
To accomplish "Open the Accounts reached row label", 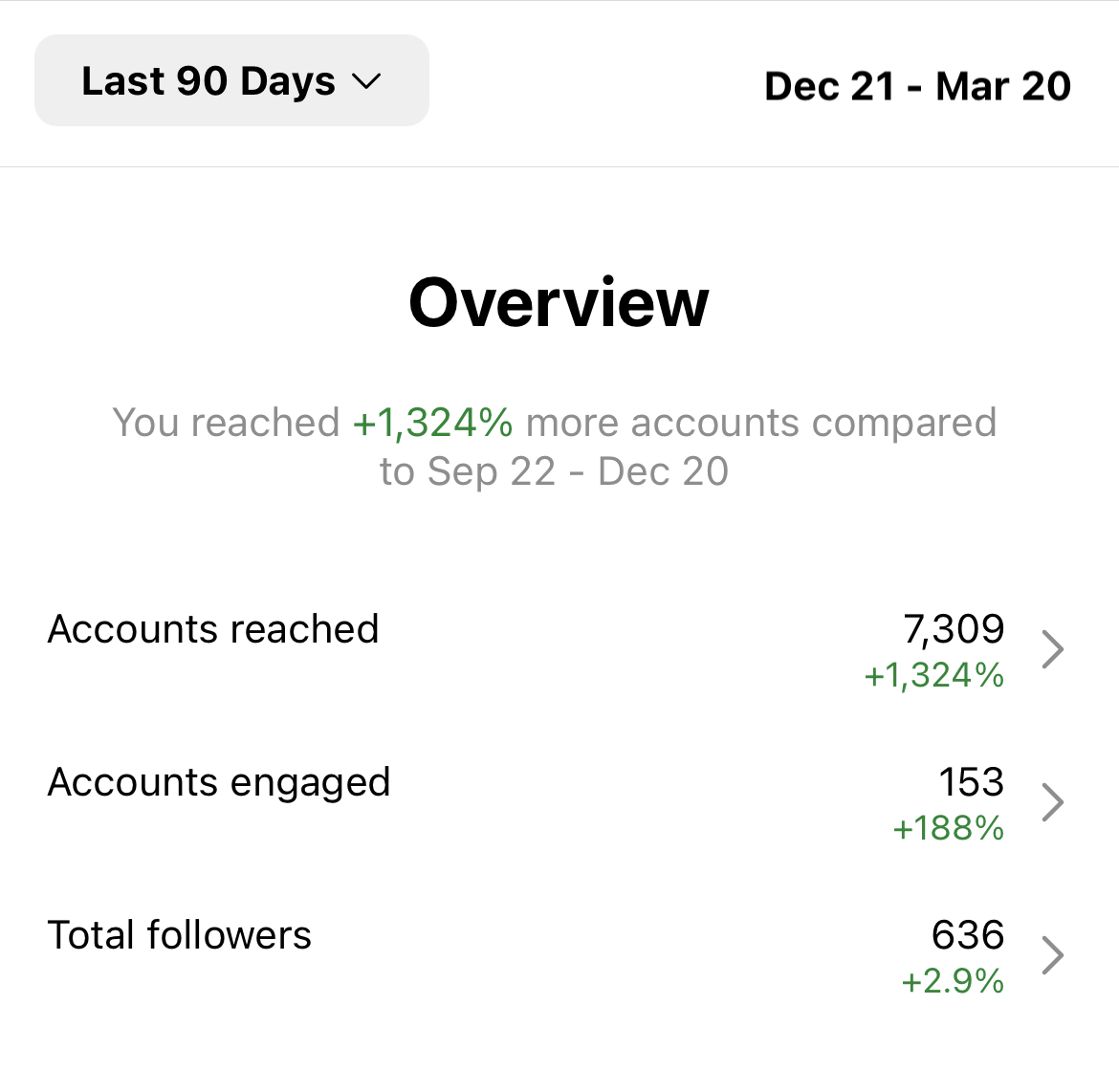I will [213, 629].
